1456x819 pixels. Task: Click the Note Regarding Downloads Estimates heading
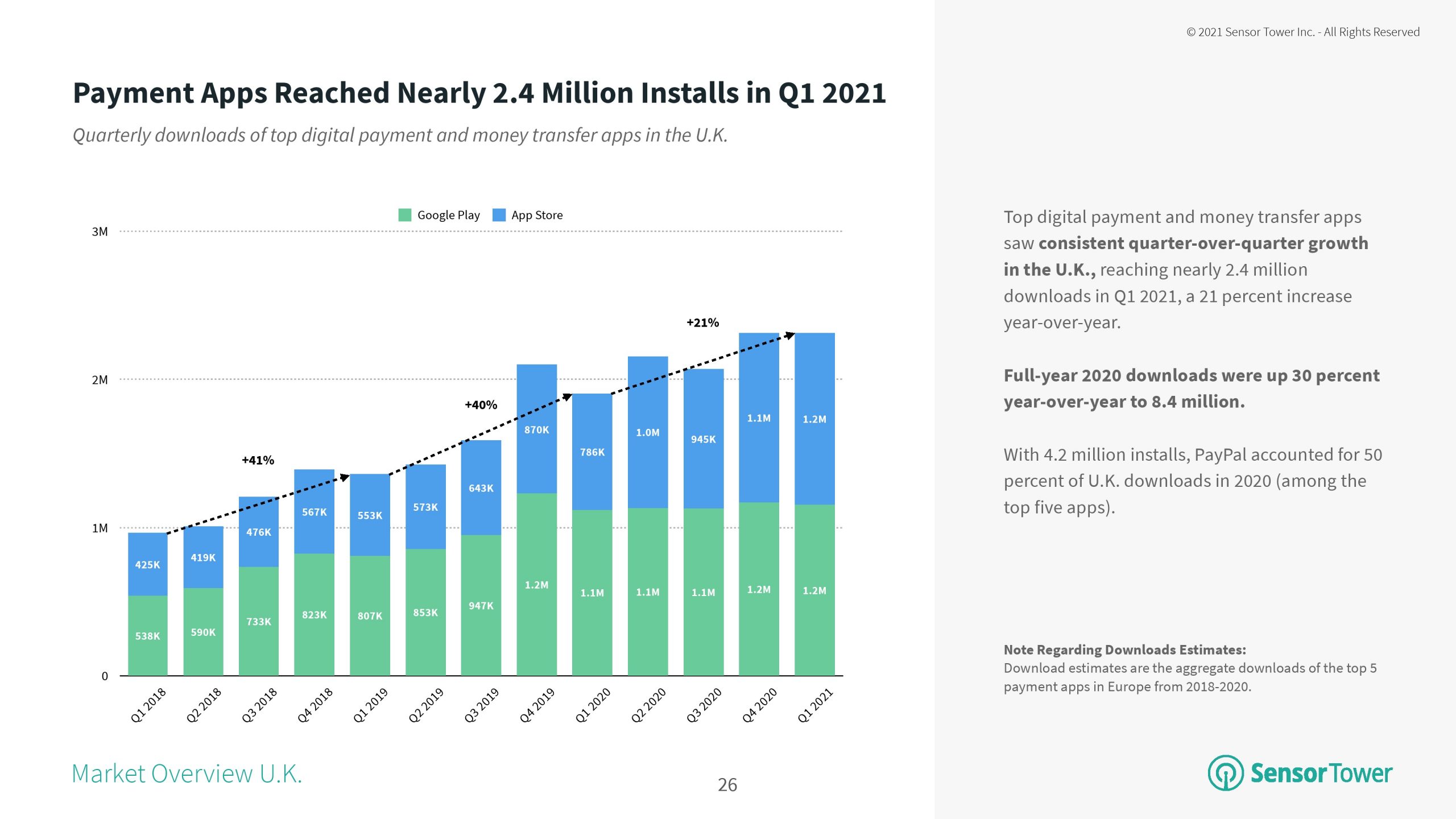pos(1124,650)
